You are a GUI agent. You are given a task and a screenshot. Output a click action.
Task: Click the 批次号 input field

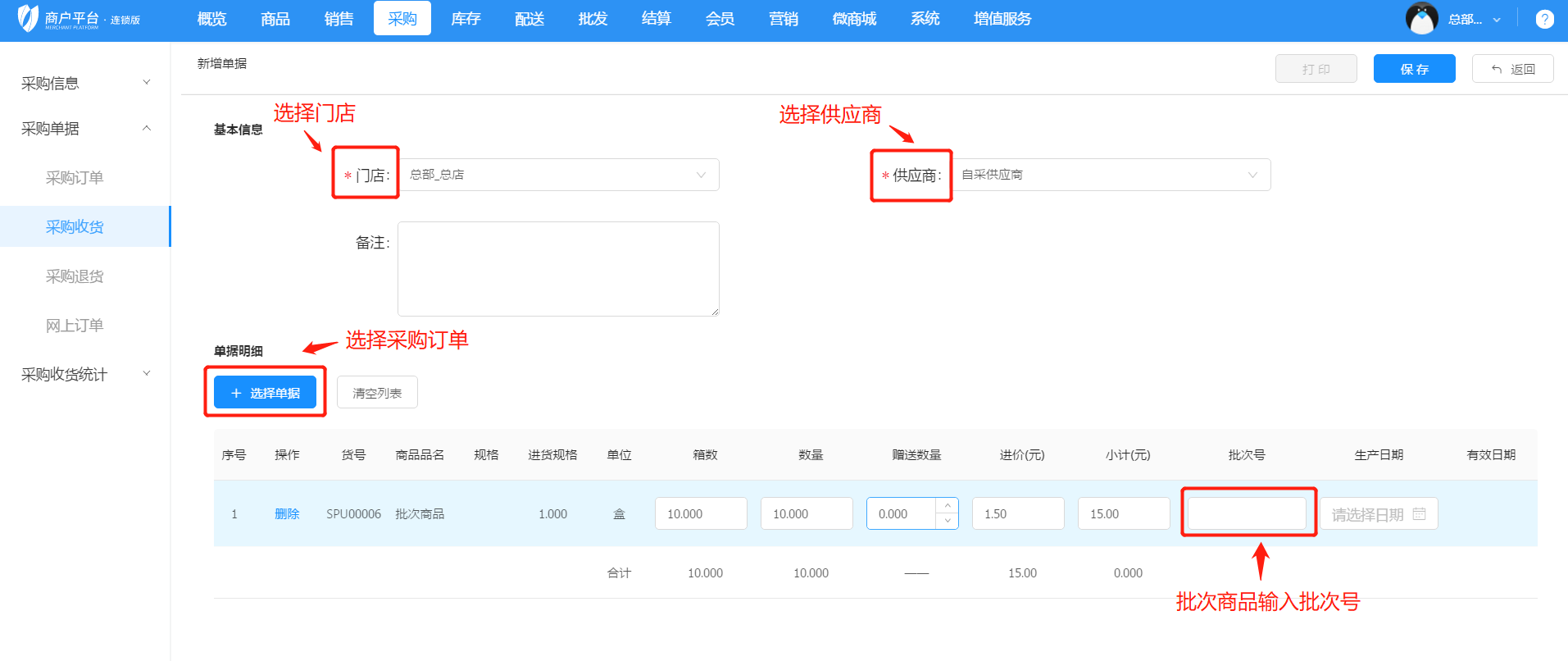[x=1246, y=513]
